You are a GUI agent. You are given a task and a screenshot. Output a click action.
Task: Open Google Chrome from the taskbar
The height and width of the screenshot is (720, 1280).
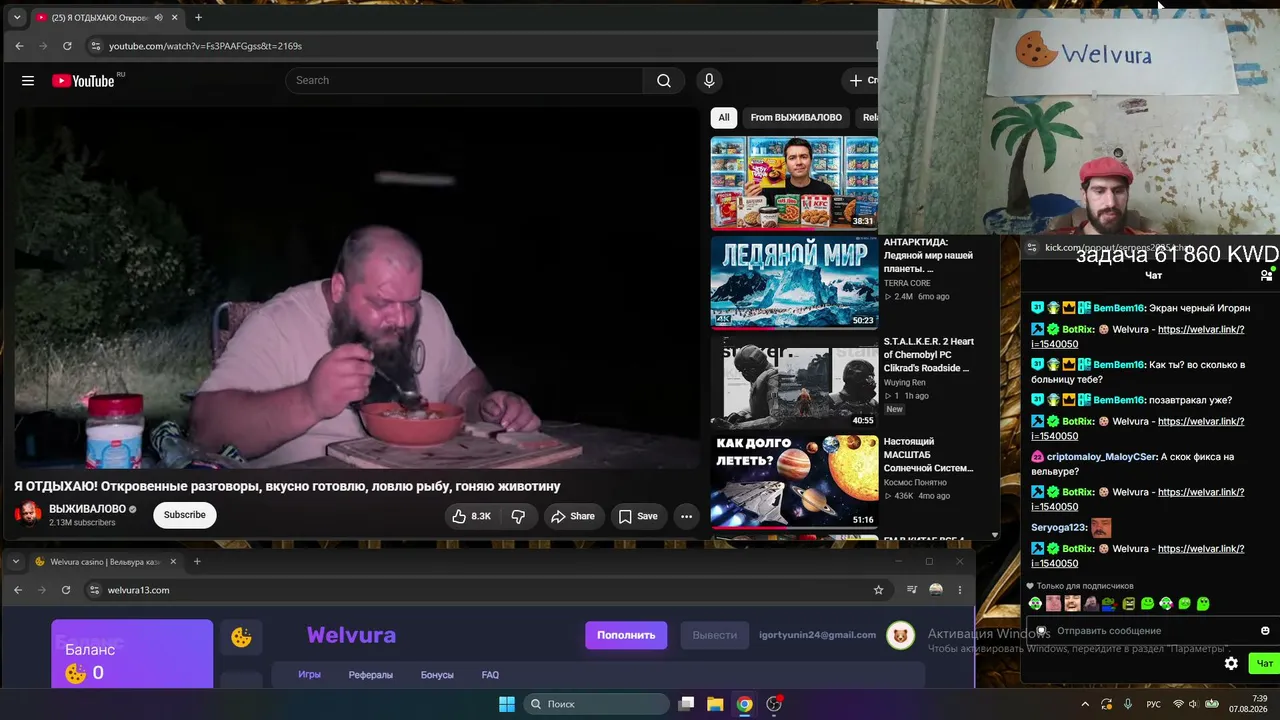(x=745, y=704)
